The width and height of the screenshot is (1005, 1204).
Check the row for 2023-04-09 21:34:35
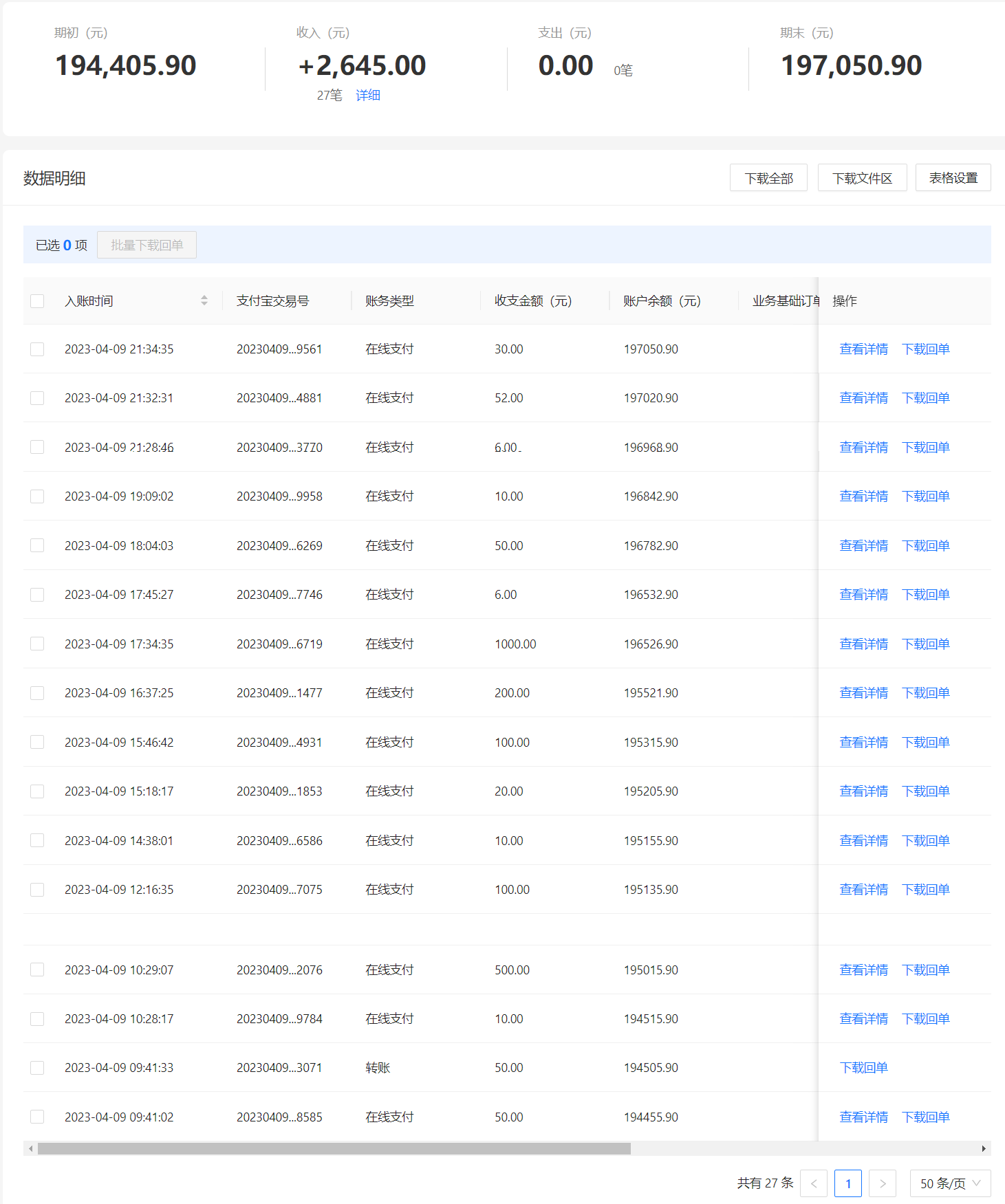(x=37, y=349)
